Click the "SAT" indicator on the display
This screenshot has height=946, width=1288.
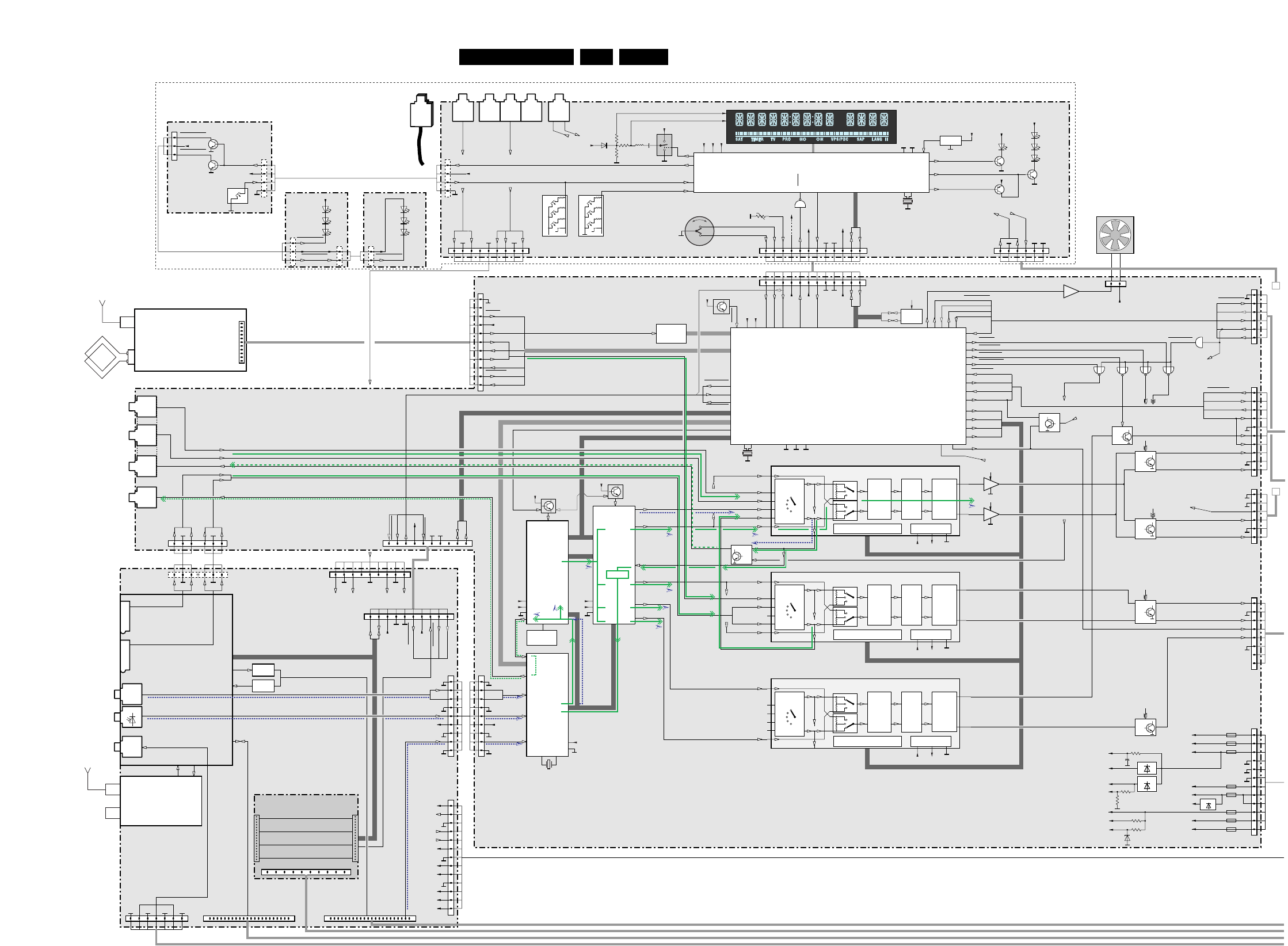(739, 139)
